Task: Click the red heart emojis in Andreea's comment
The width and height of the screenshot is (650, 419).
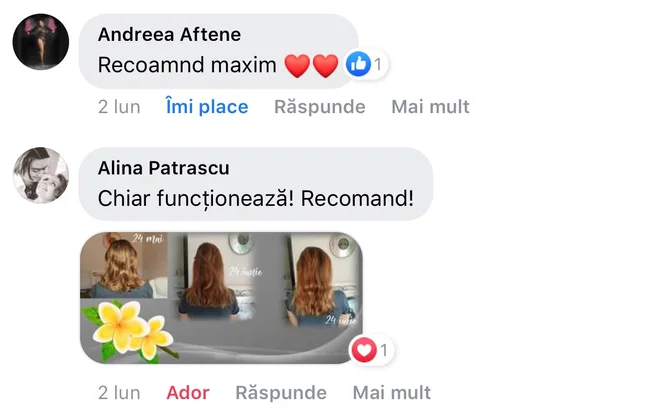Action: pyautogui.click(x=311, y=66)
